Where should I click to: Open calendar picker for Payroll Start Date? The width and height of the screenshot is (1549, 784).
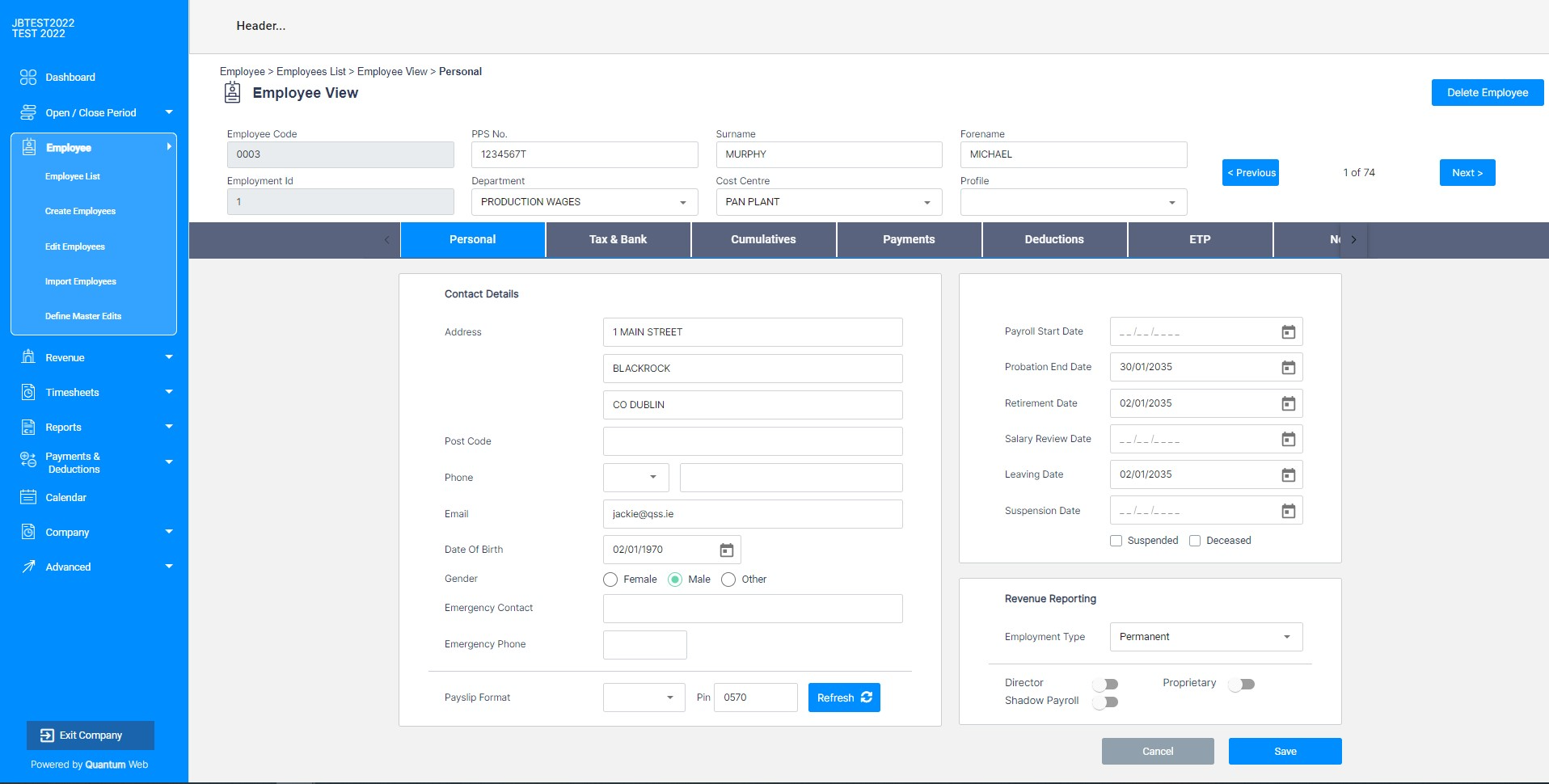pyautogui.click(x=1289, y=332)
